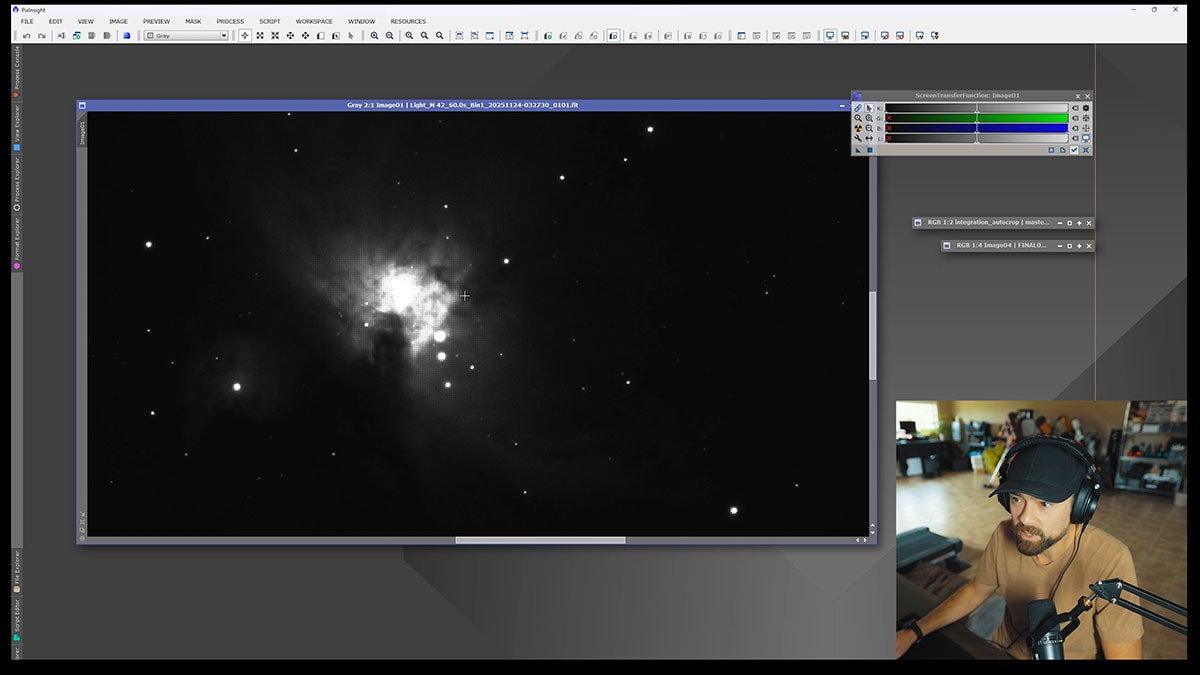Select the black-point zoom-in readout icon in STF
Image resolution: width=1200 pixels, height=675 pixels.
[868, 118]
